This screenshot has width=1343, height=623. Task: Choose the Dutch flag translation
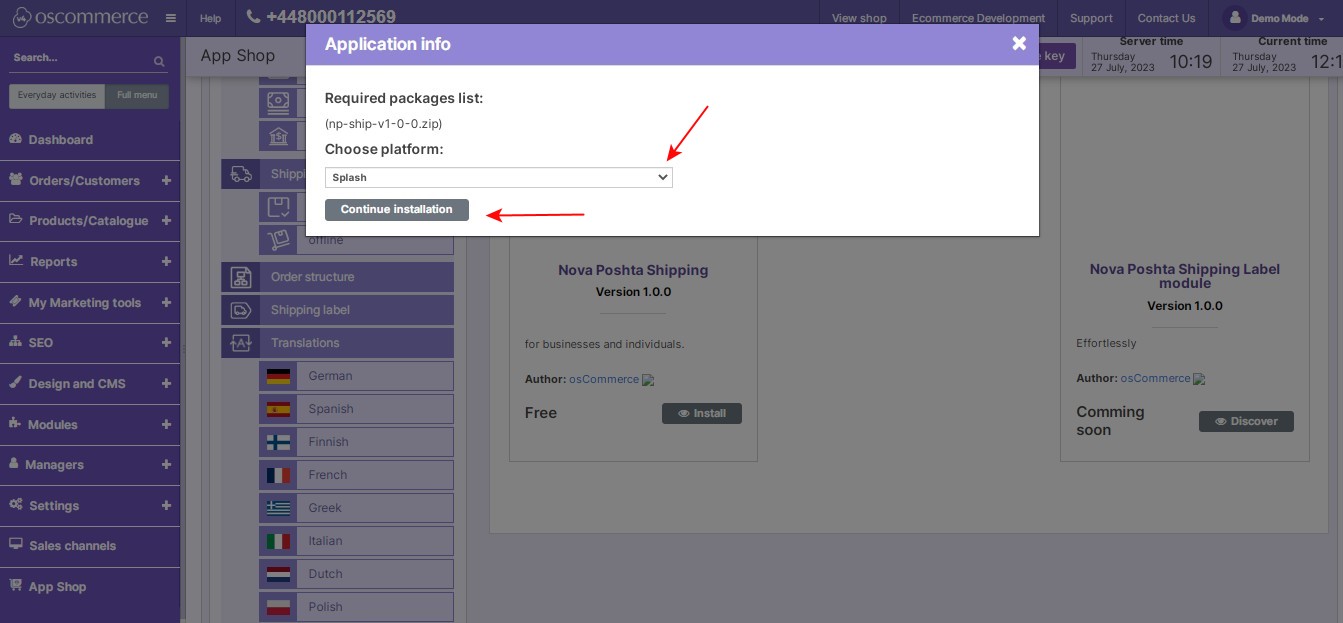356,574
